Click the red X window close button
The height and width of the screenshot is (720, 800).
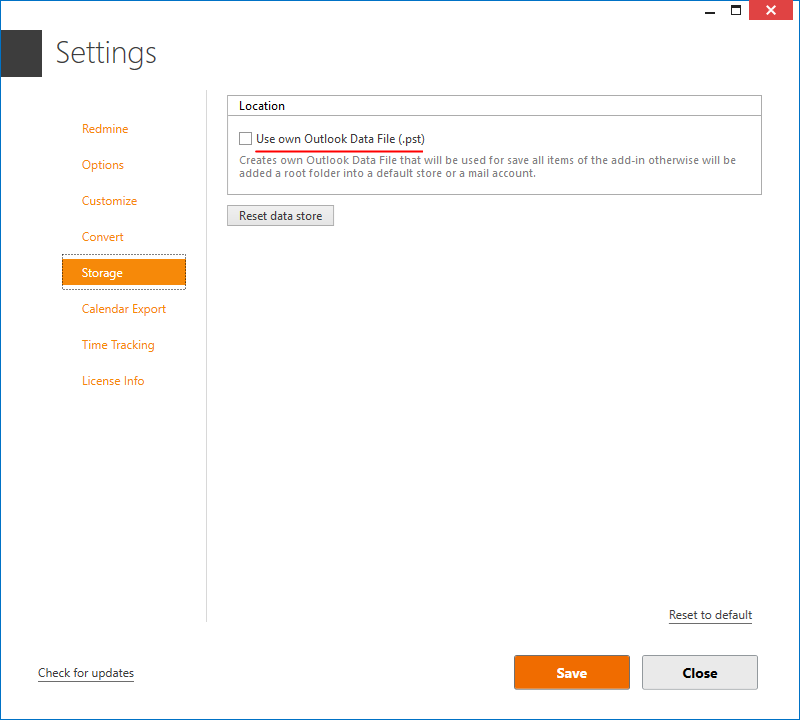tap(771, 10)
